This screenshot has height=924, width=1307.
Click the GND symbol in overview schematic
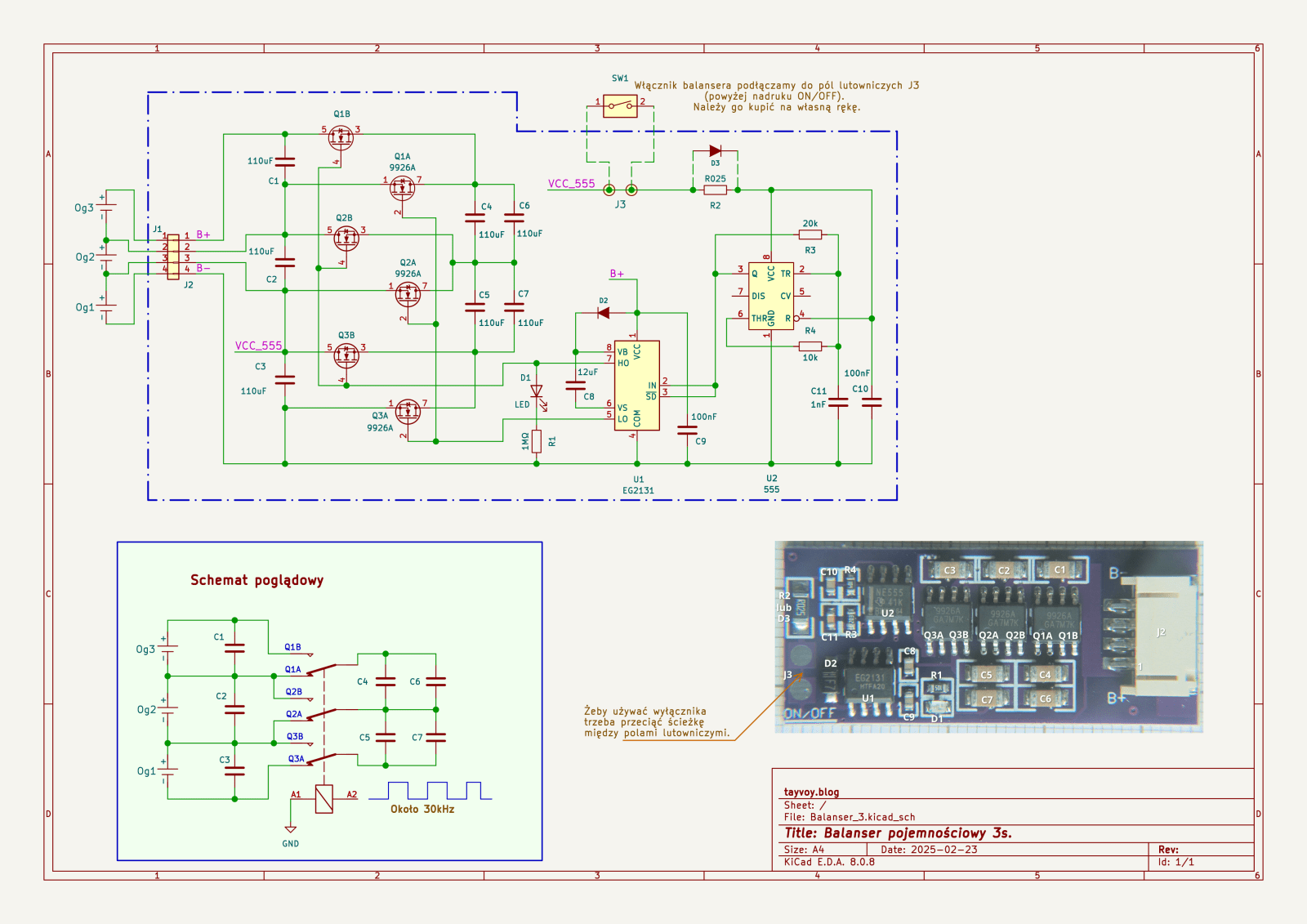[290, 830]
